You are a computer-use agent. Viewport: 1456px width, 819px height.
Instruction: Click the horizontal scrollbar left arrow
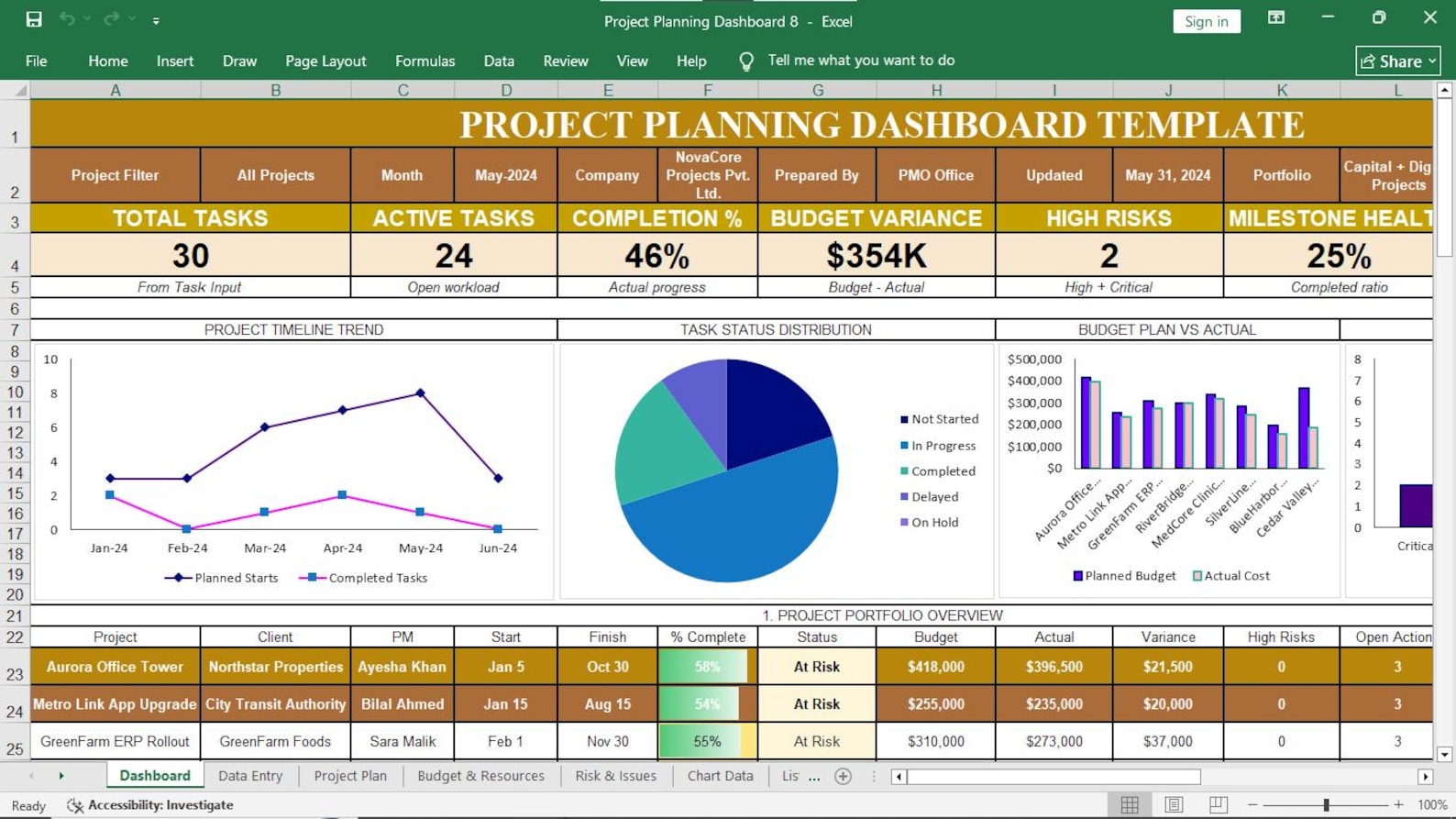click(x=899, y=777)
